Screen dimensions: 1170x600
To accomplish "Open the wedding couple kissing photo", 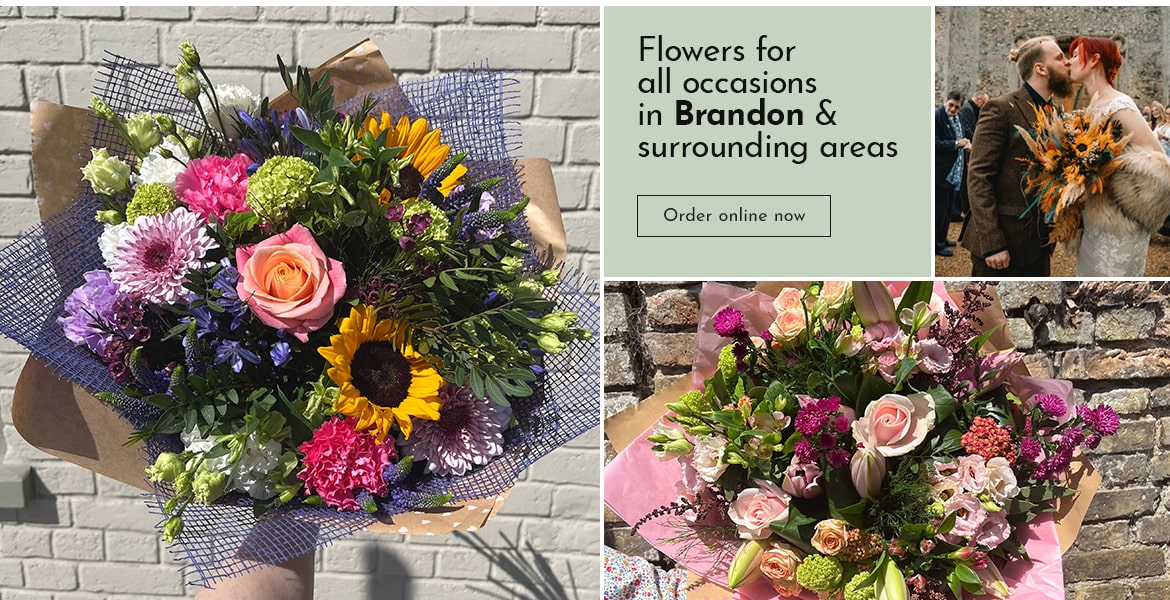I will (x=1052, y=142).
